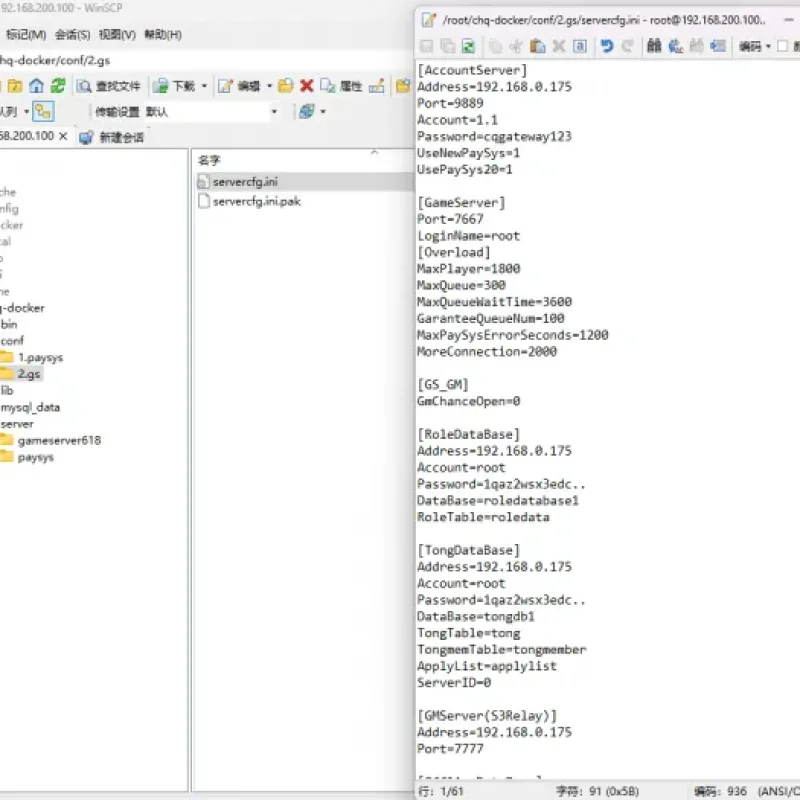Image resolution: width=800 pixels, height=800 pixels.
Task: Click the Name (名字) column header
Action: coord(209,160)
